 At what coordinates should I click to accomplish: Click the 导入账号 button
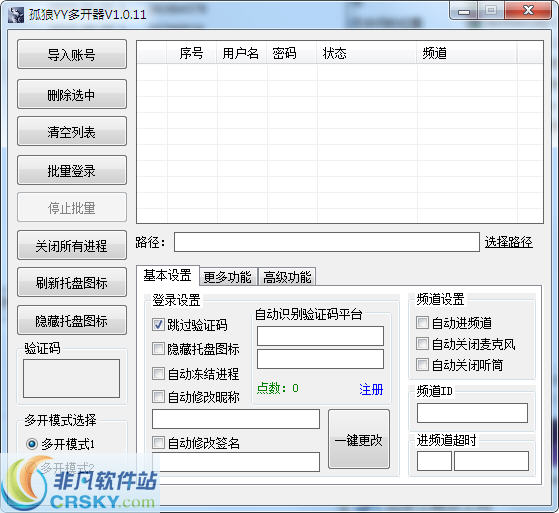(72, 54)
